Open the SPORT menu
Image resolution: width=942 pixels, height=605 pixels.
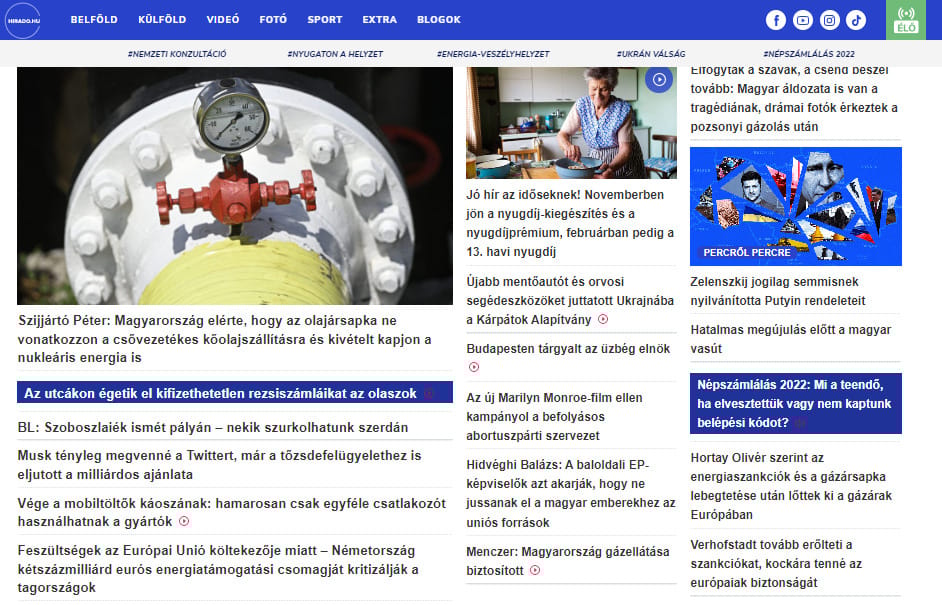click(325, 19)
